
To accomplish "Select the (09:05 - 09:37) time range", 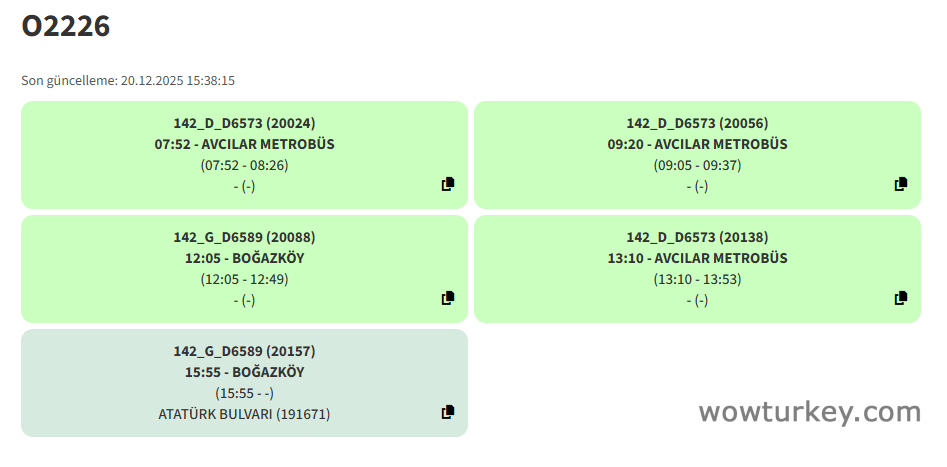I will [697, 165].
